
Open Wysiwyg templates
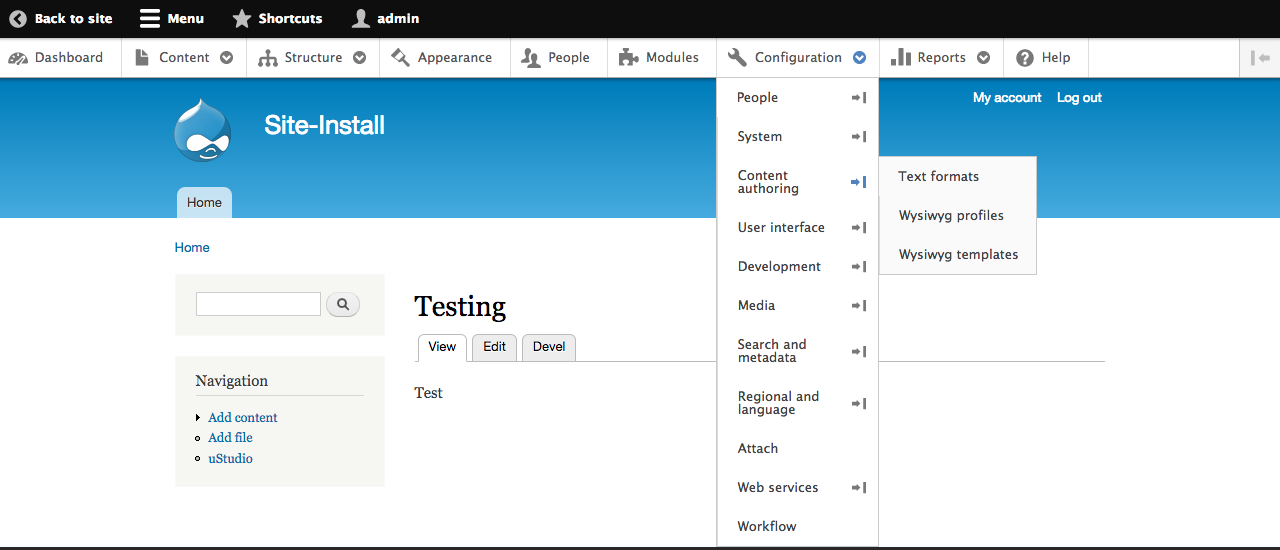958,254
